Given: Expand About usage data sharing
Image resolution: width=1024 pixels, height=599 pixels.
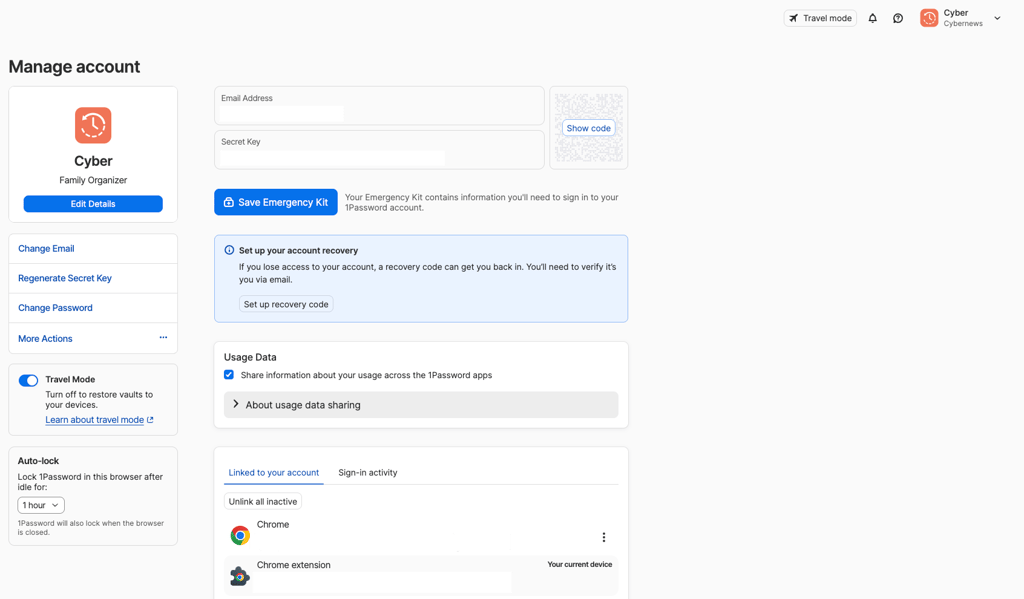Looking at the screenshot, I should click(x=421, y=405).
